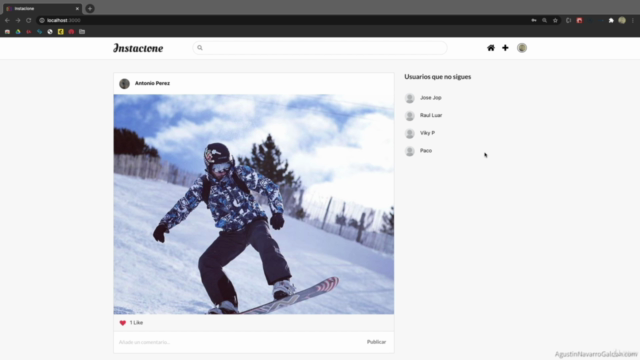The width and height of the screenshot is (640, 360).
Task: Click the key password icon in address bar
Action: point(533,20)
